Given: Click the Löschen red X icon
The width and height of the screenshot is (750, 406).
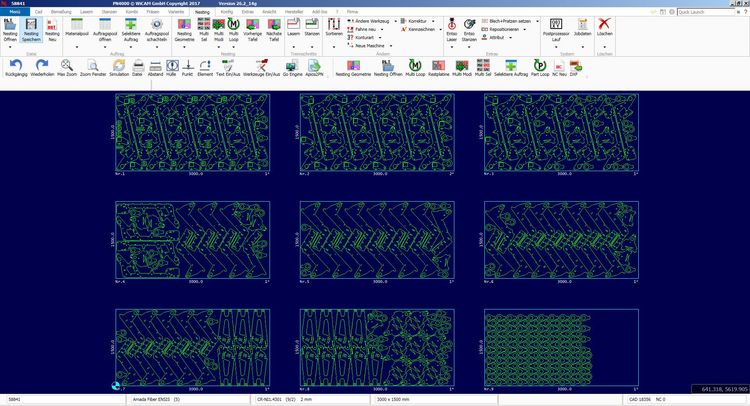Looking at the screenshot, I should coord(604,25).
